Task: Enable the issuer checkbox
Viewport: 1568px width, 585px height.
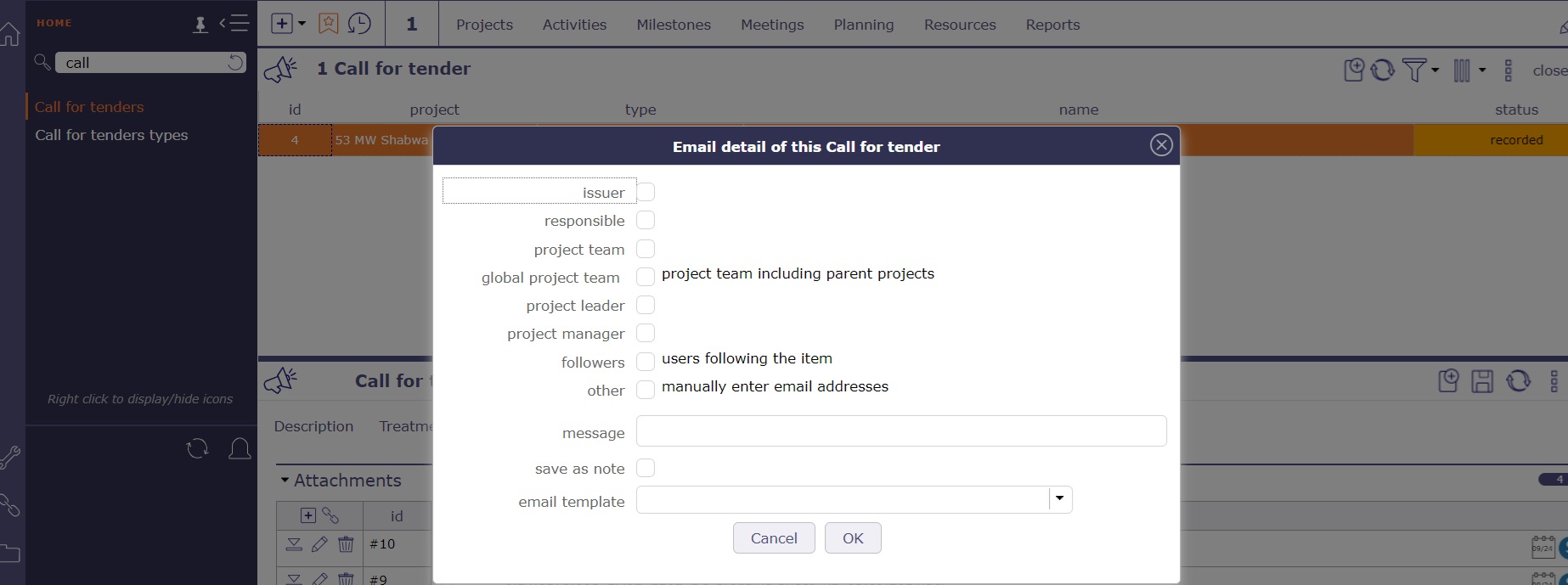Action: pos(646,193)
